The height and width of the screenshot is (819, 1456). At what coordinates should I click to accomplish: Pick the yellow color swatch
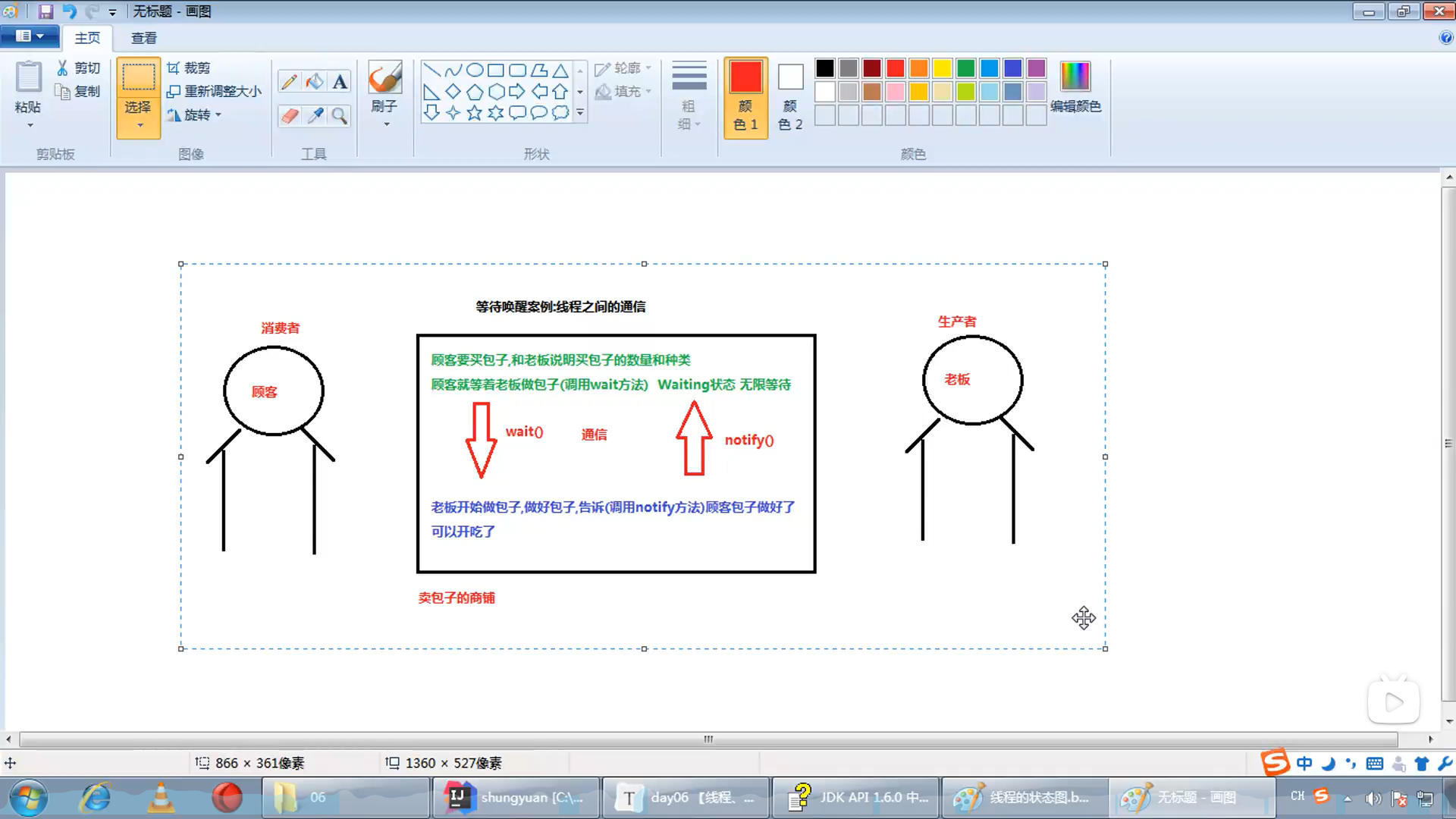(943, 68)
